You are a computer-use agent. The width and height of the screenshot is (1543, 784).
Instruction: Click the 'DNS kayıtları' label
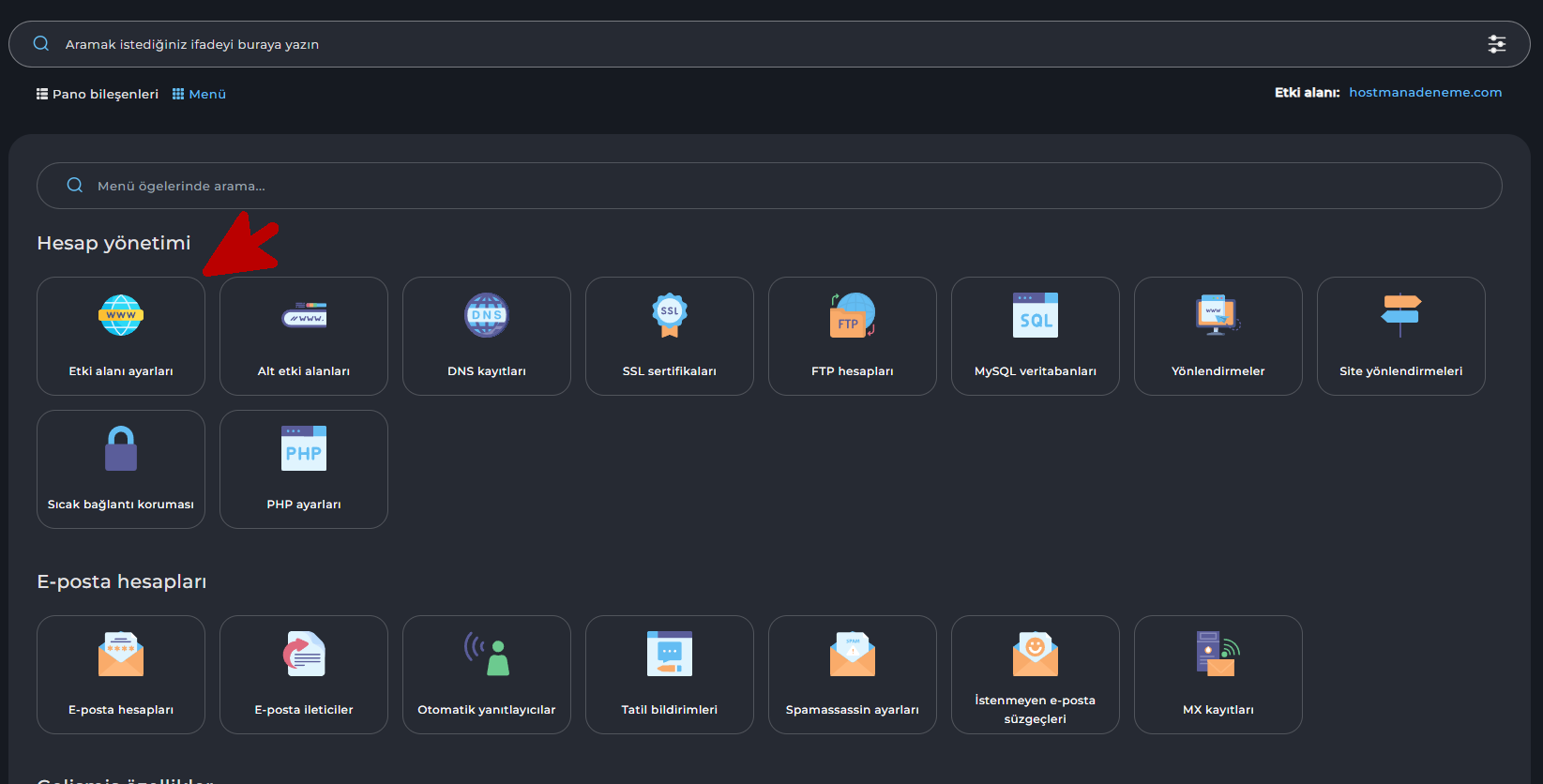[x=487, y=371]
